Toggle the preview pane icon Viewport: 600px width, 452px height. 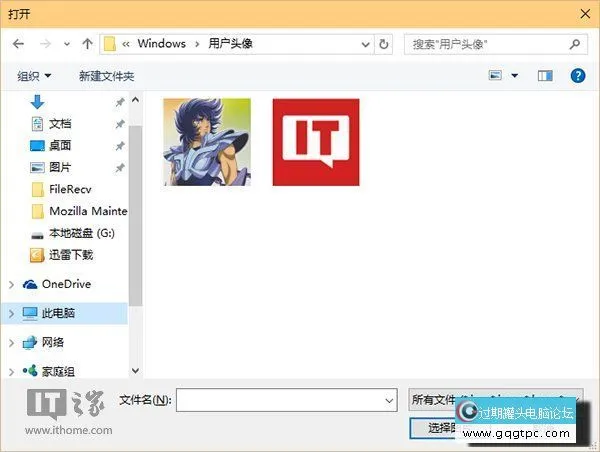click(x=545, y=76)
